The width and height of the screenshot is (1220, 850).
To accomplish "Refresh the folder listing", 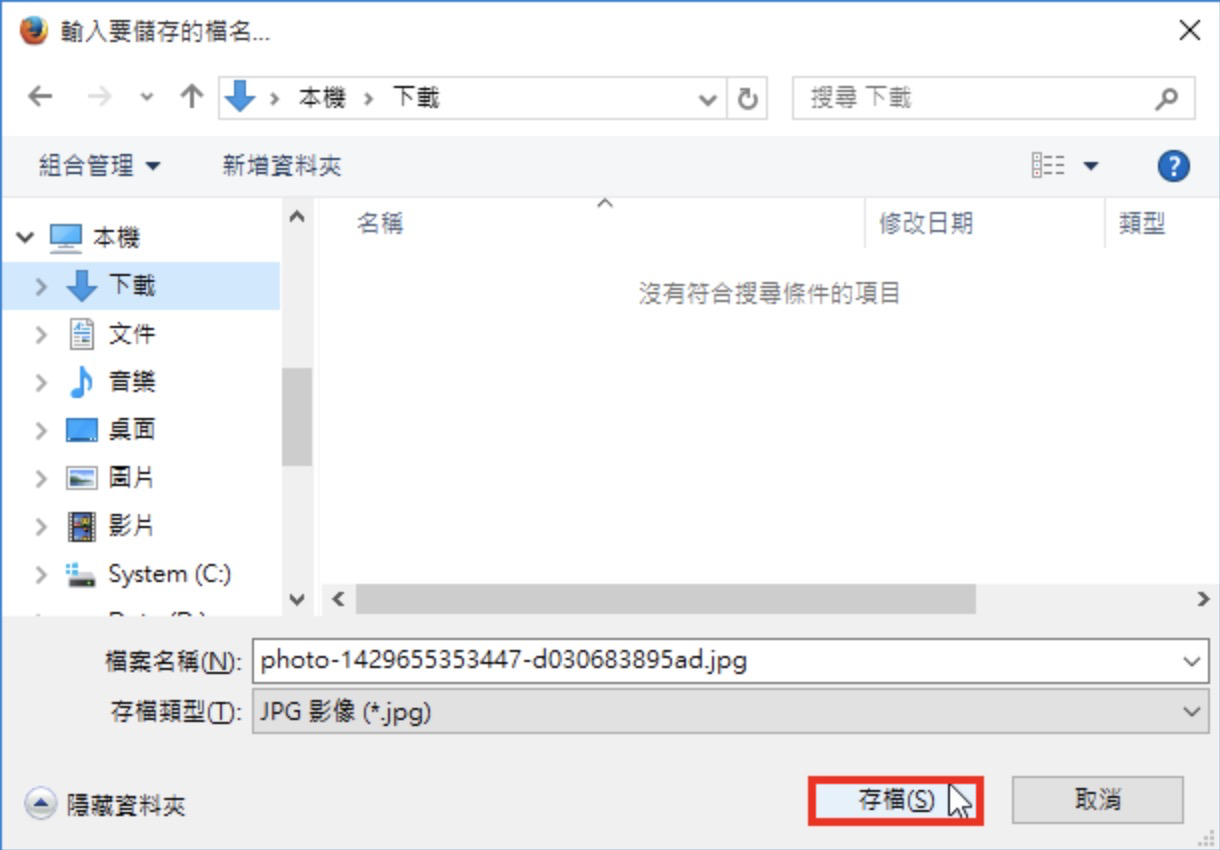I will coord(746,99).
